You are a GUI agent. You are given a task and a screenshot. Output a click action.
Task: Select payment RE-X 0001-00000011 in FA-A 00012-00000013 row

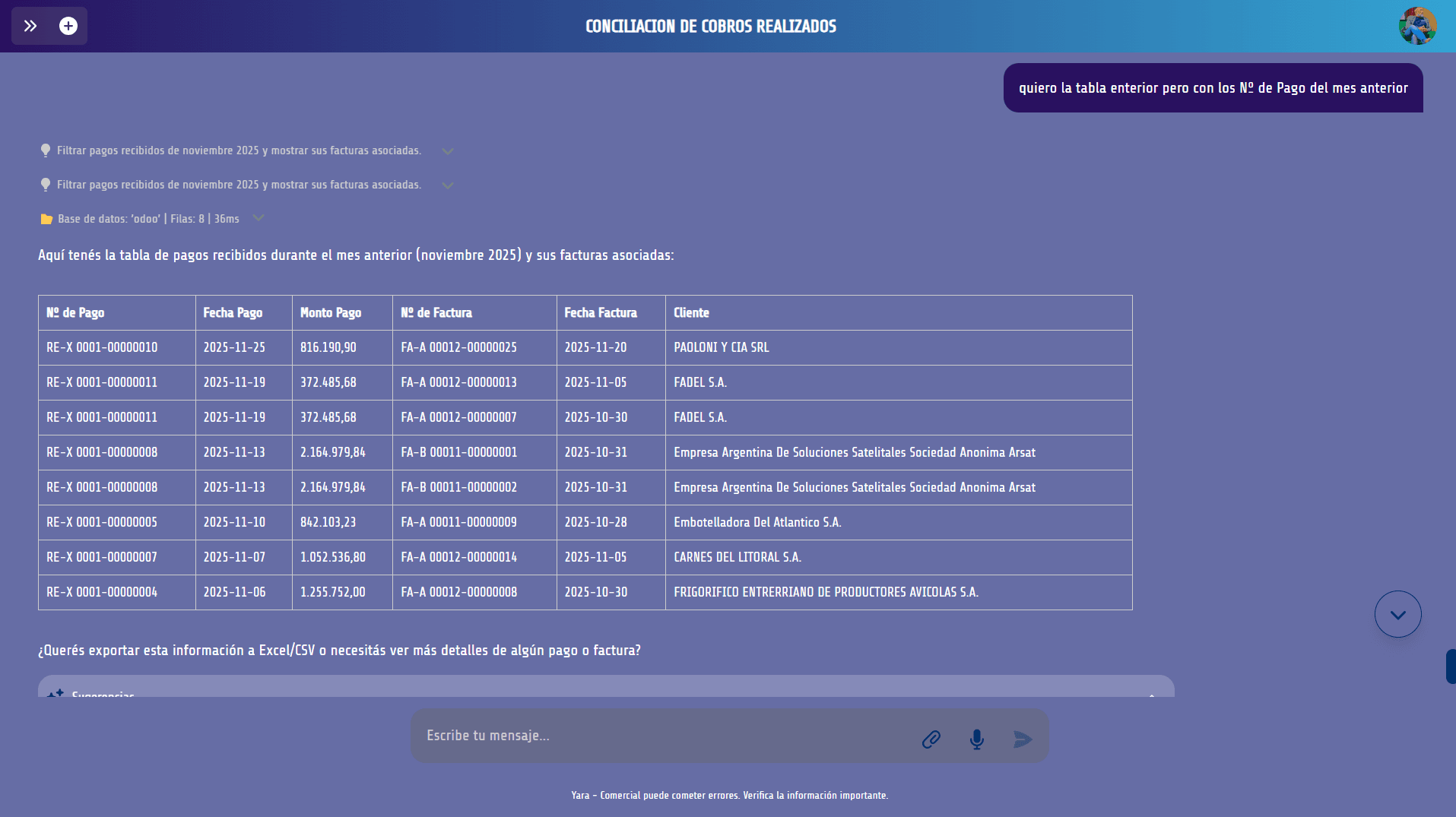tap(117, 383)
